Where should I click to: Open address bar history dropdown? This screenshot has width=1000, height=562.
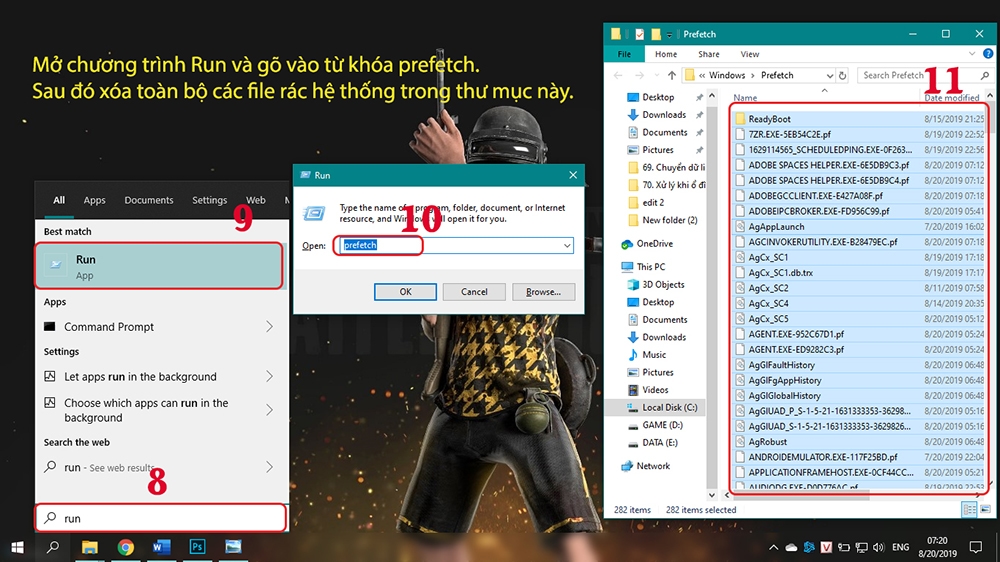click(829, 75)
